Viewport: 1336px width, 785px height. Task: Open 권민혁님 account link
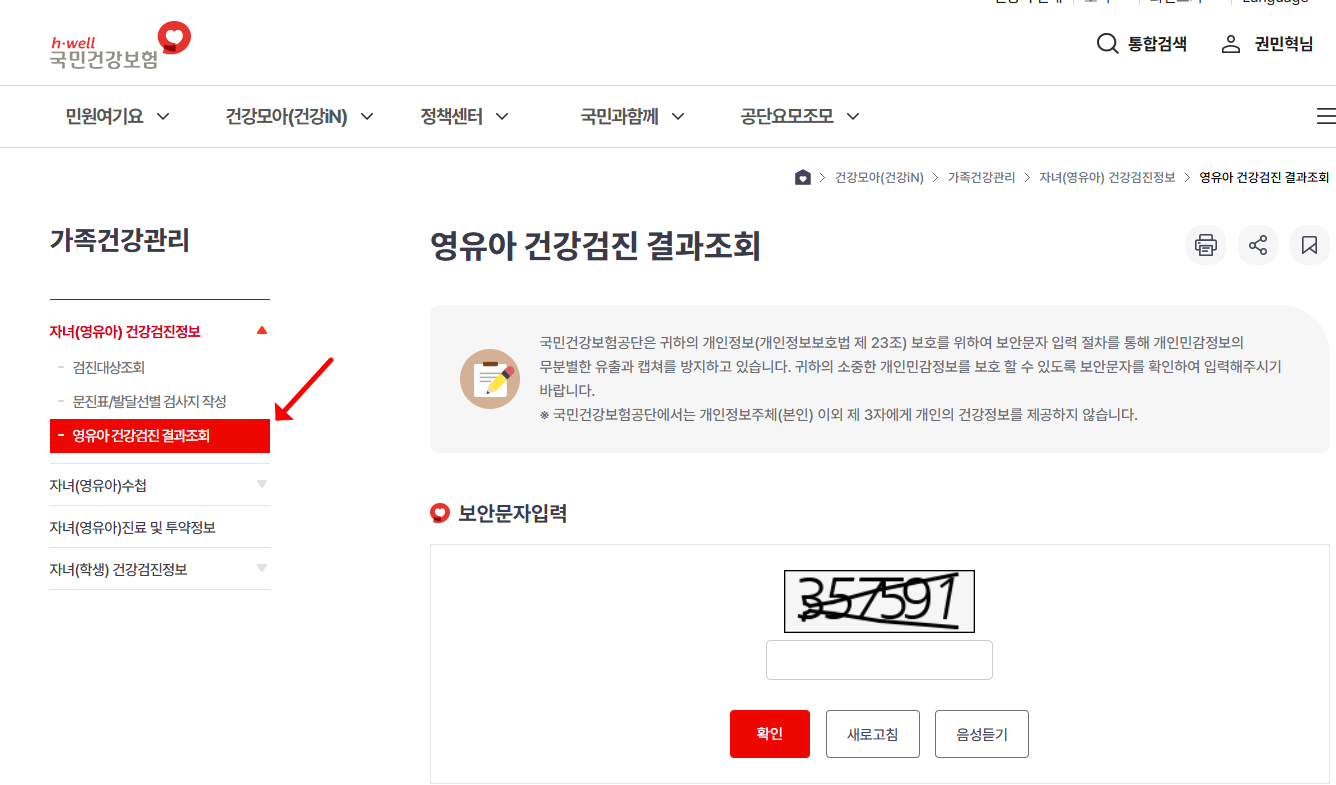click(1284, 44)
